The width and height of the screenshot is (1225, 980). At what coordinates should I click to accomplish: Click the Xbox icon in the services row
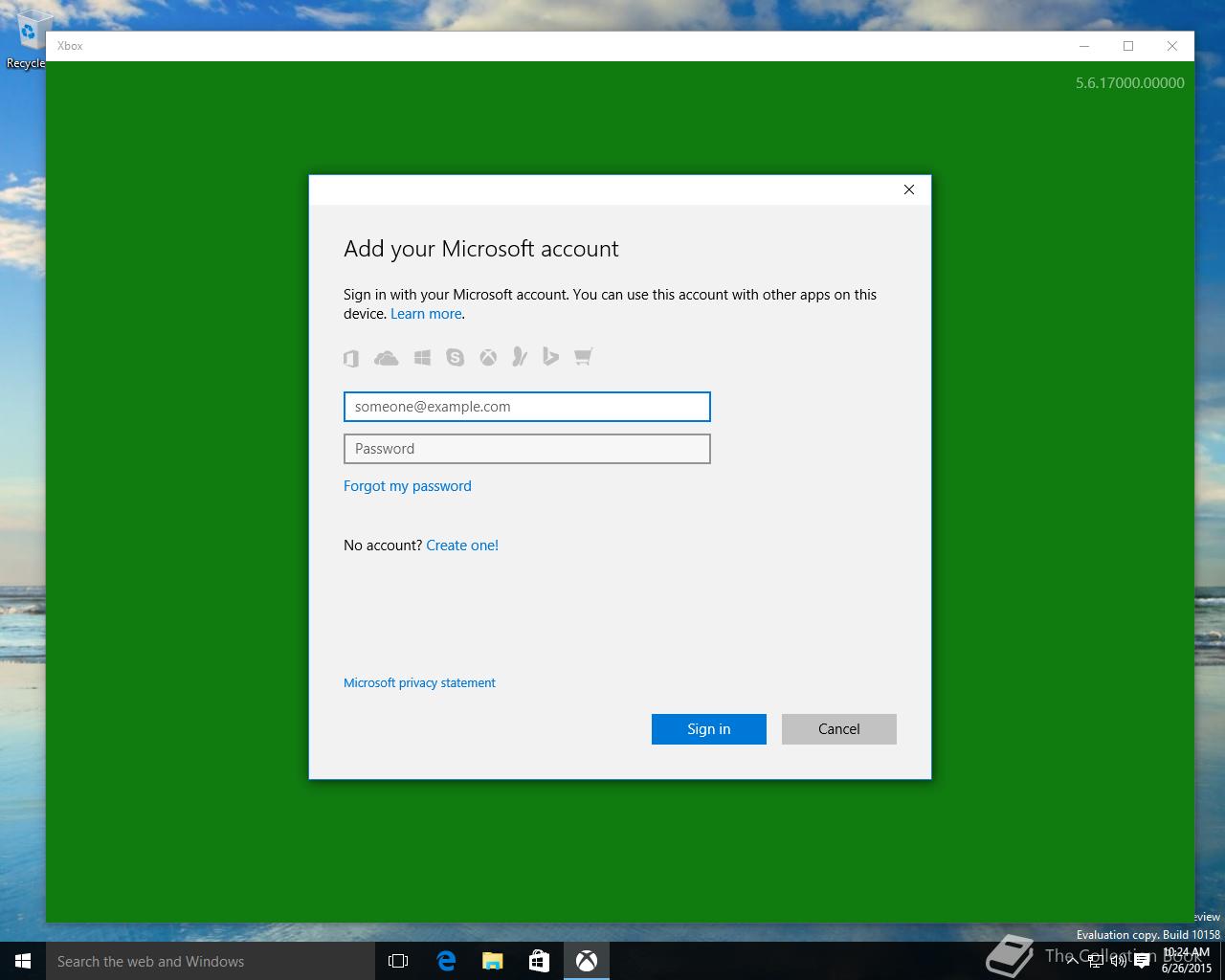[x=488, y=358]
